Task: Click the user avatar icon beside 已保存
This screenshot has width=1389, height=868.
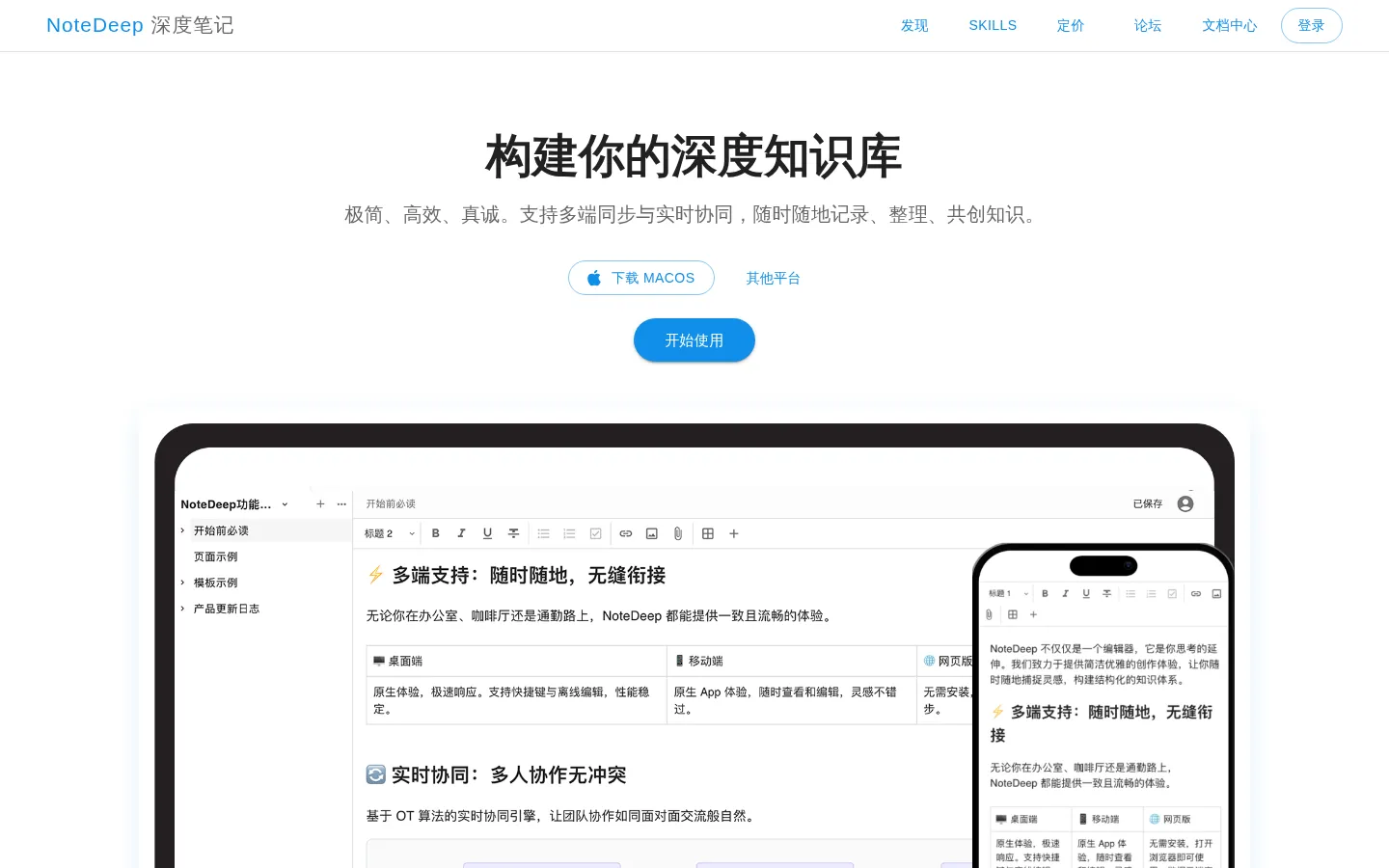Action: (x=1185, y=503)
